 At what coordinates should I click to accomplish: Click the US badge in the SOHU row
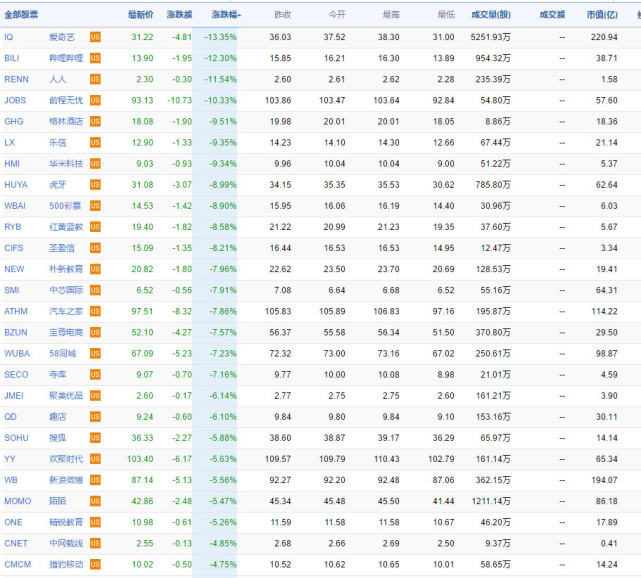coord(95,438)
